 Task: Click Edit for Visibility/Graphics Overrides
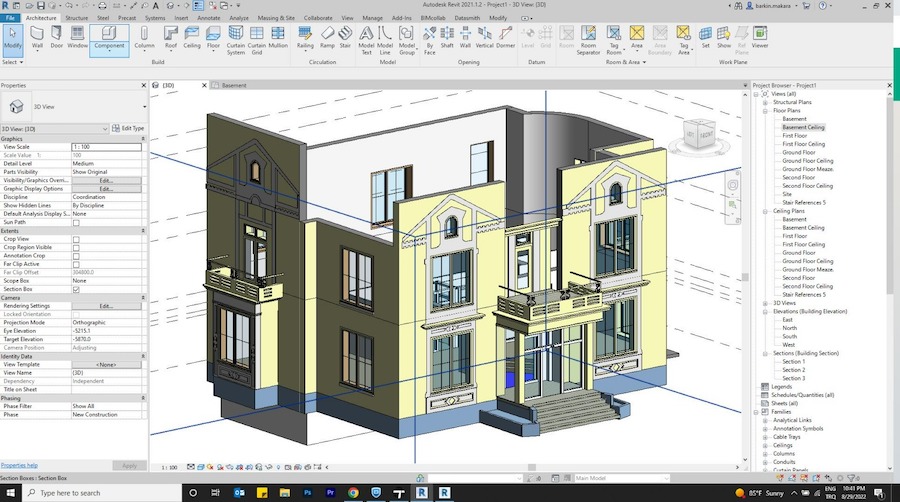(x=106, y=180)
